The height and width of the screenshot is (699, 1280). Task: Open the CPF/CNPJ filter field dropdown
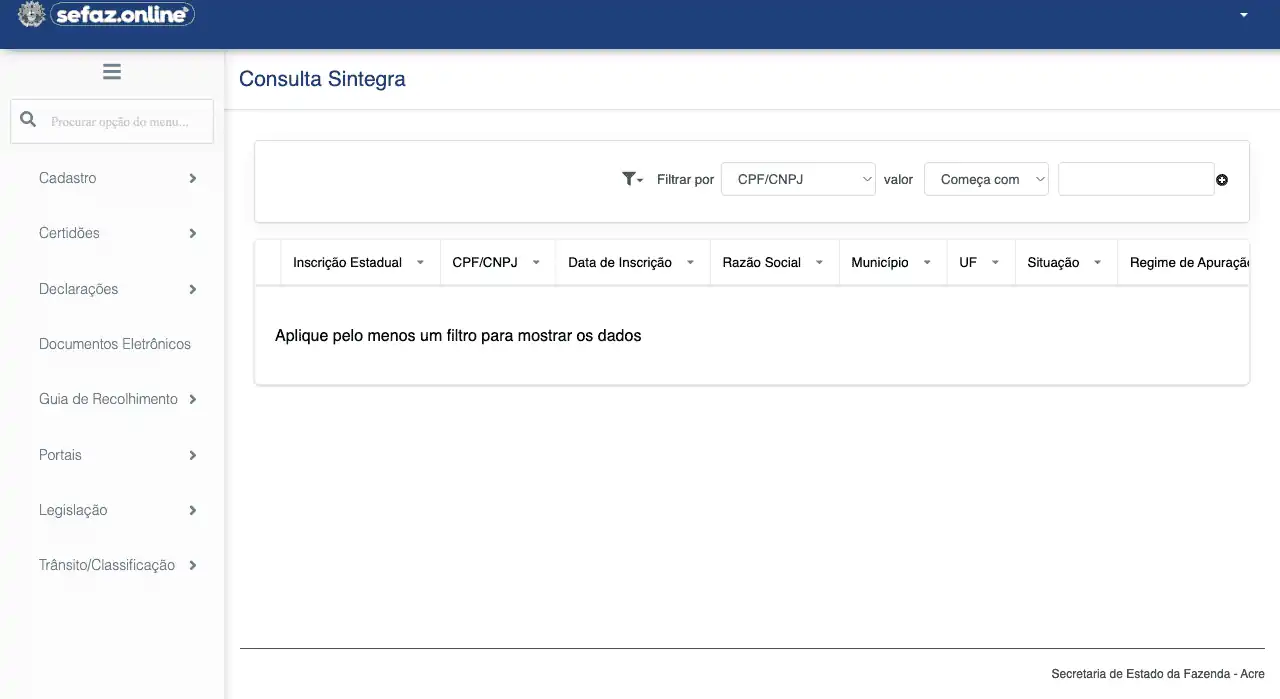point(798,180)
